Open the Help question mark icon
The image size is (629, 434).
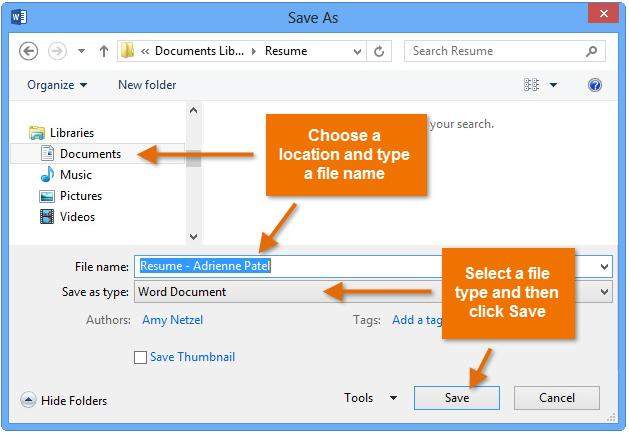[x=595, y=85]
